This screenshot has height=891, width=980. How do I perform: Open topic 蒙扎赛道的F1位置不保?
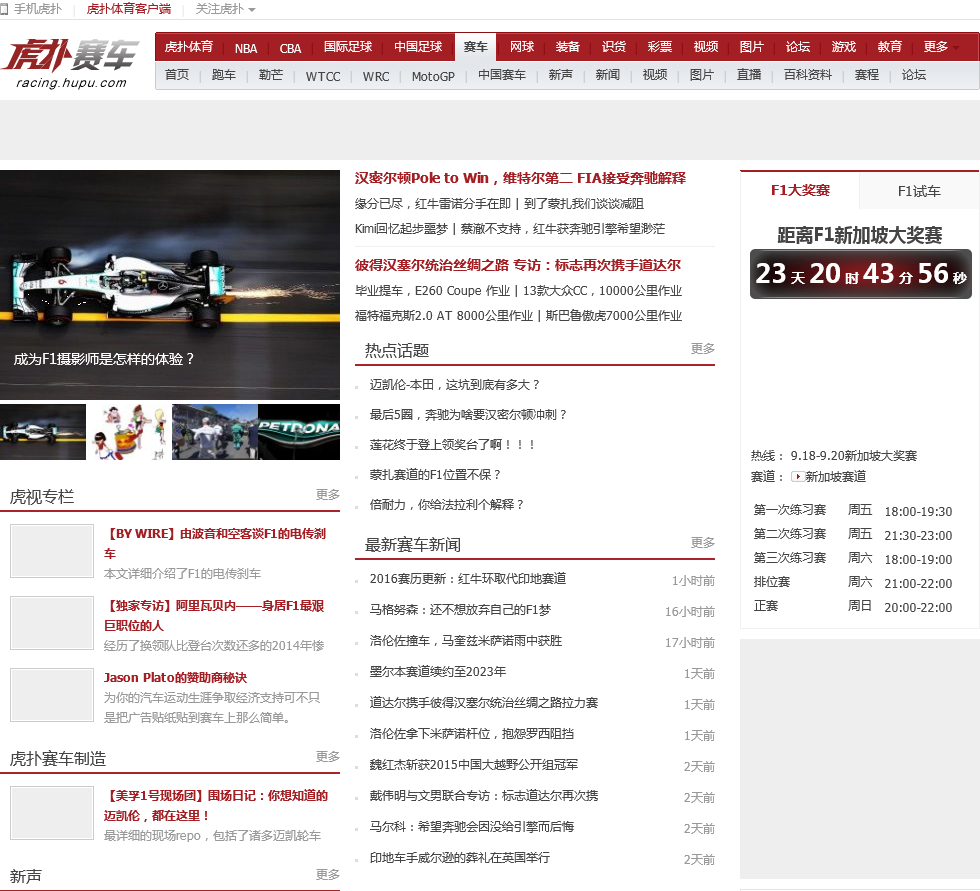(435, 475)
